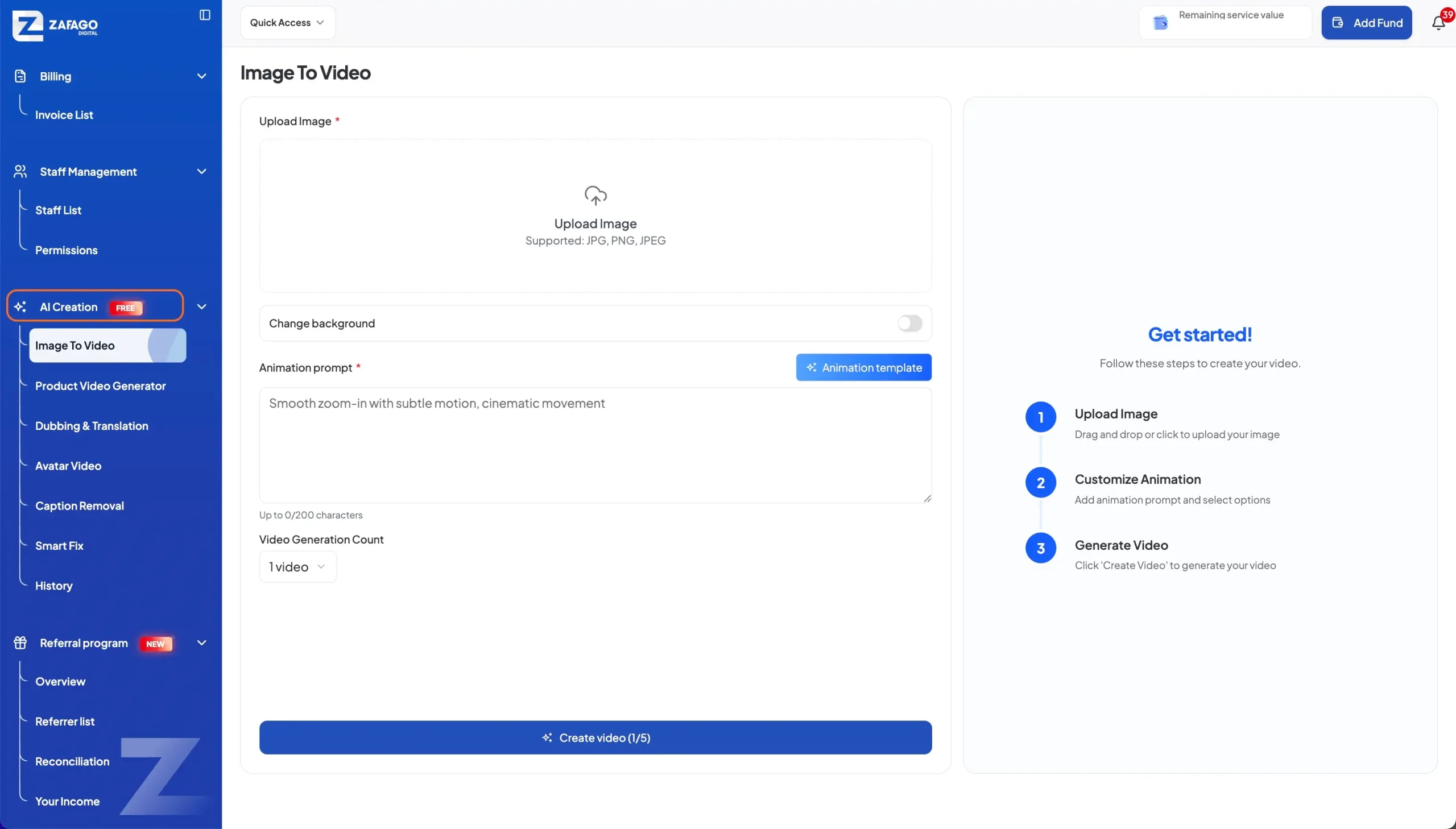Image resolution: width=1456 pixels, height=829 pixels.
Task: Open Referral Overview page
Action: click(x=60, y=682)
